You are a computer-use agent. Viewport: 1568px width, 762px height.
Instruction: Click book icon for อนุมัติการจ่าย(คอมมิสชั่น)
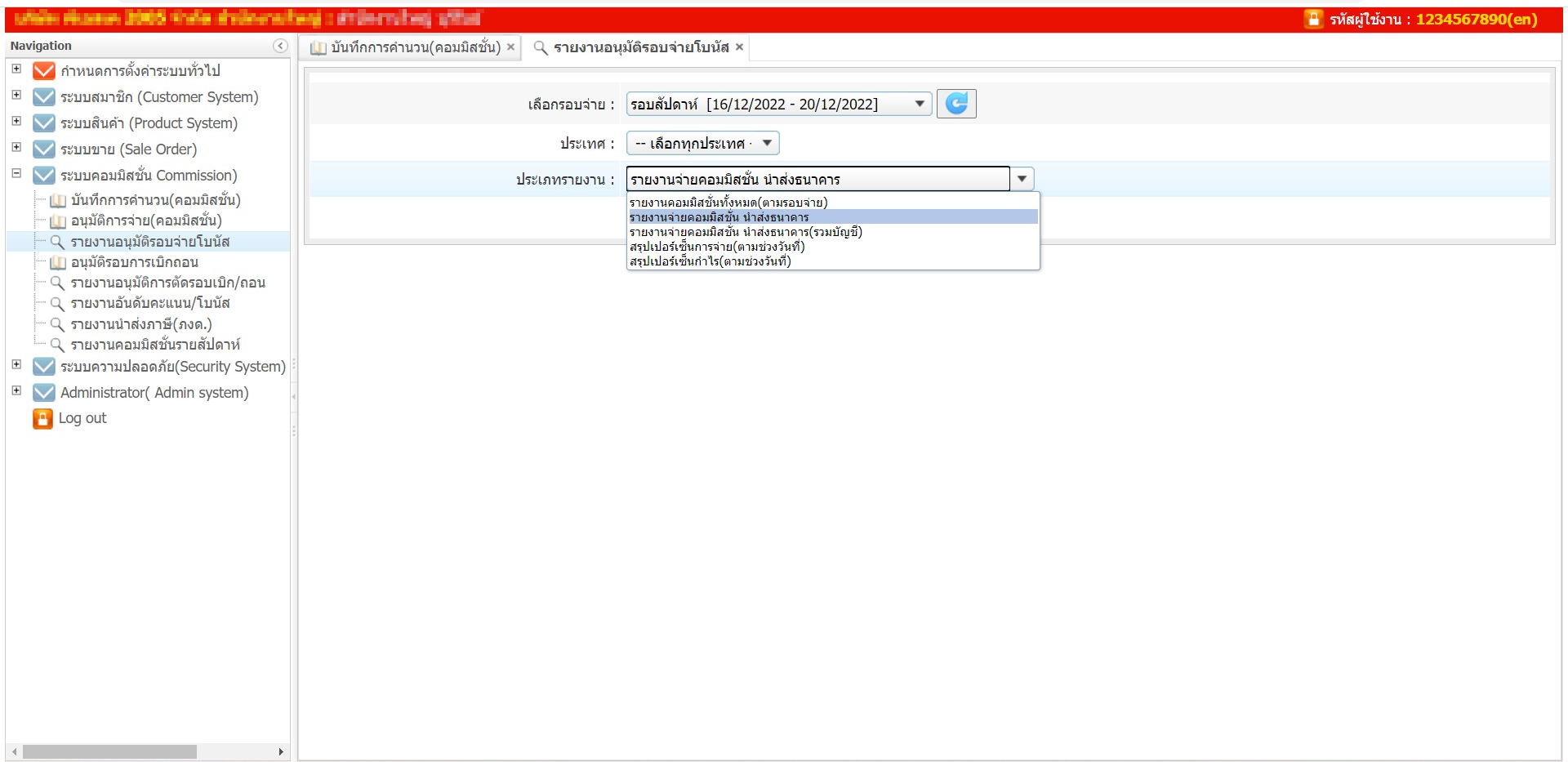point(57,221)
